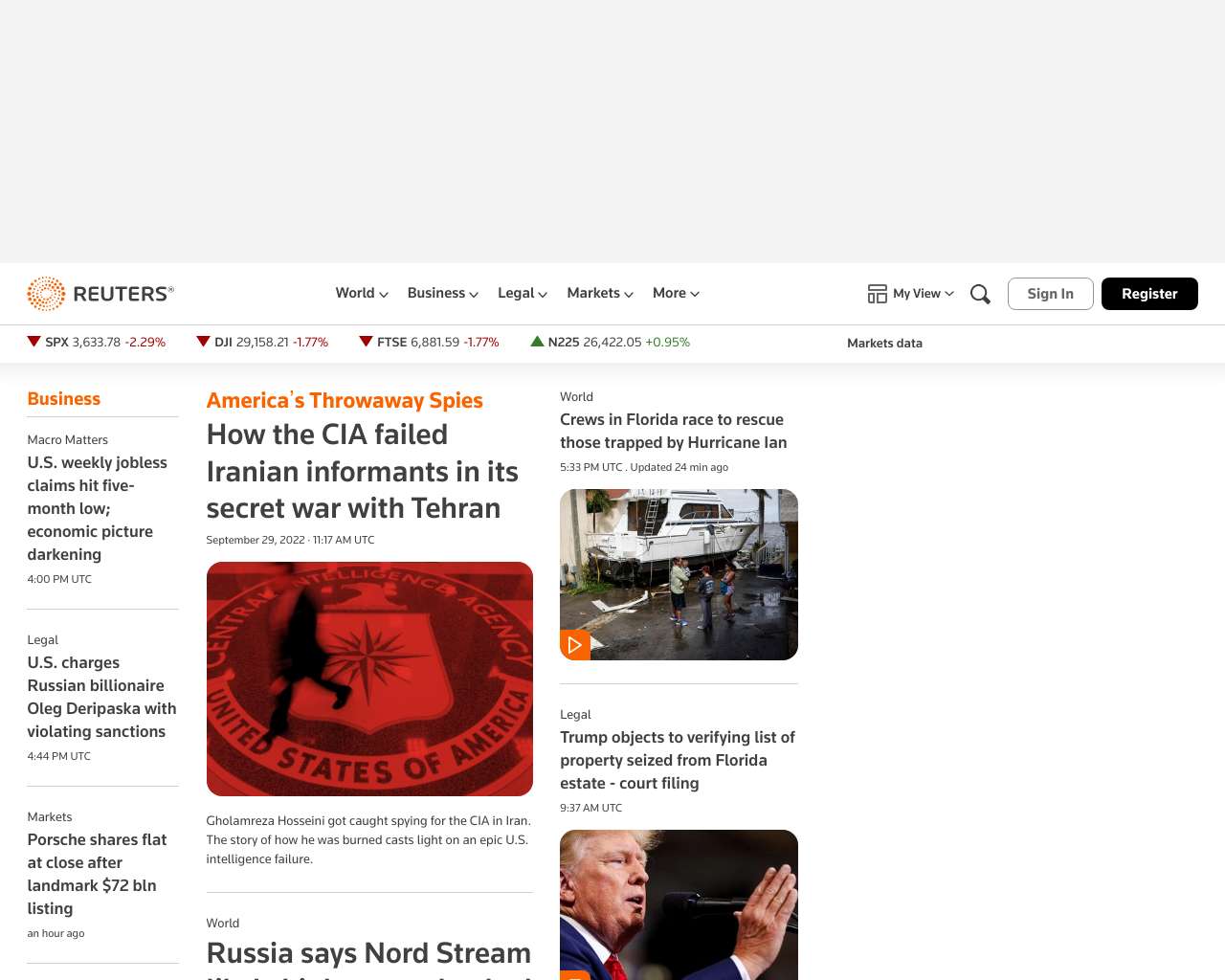The height and width of the screenshot is (980, 1225).
Task: Read How the CIA failed Iranian informants
Action: [x=363, y=471]
